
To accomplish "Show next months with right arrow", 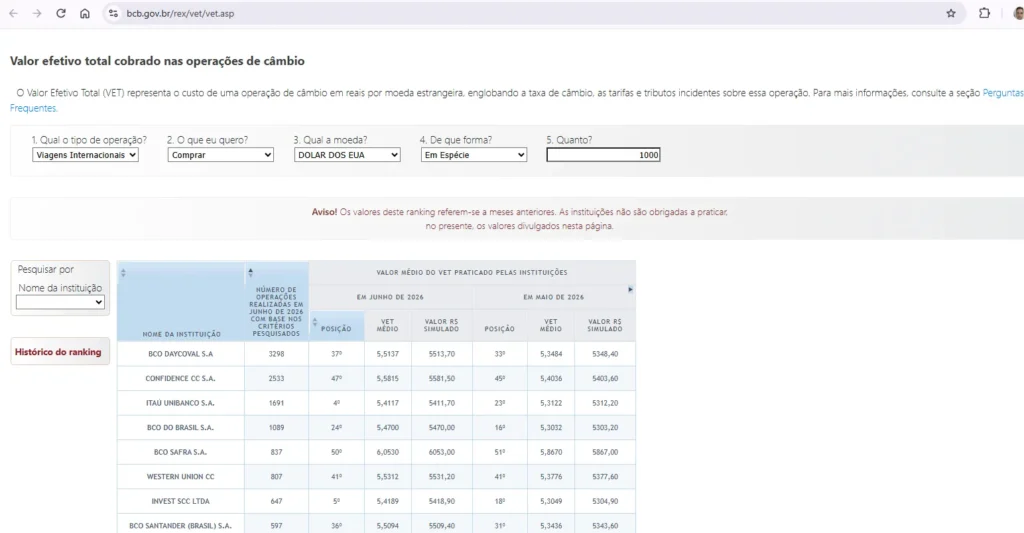I will click(630, 289).
